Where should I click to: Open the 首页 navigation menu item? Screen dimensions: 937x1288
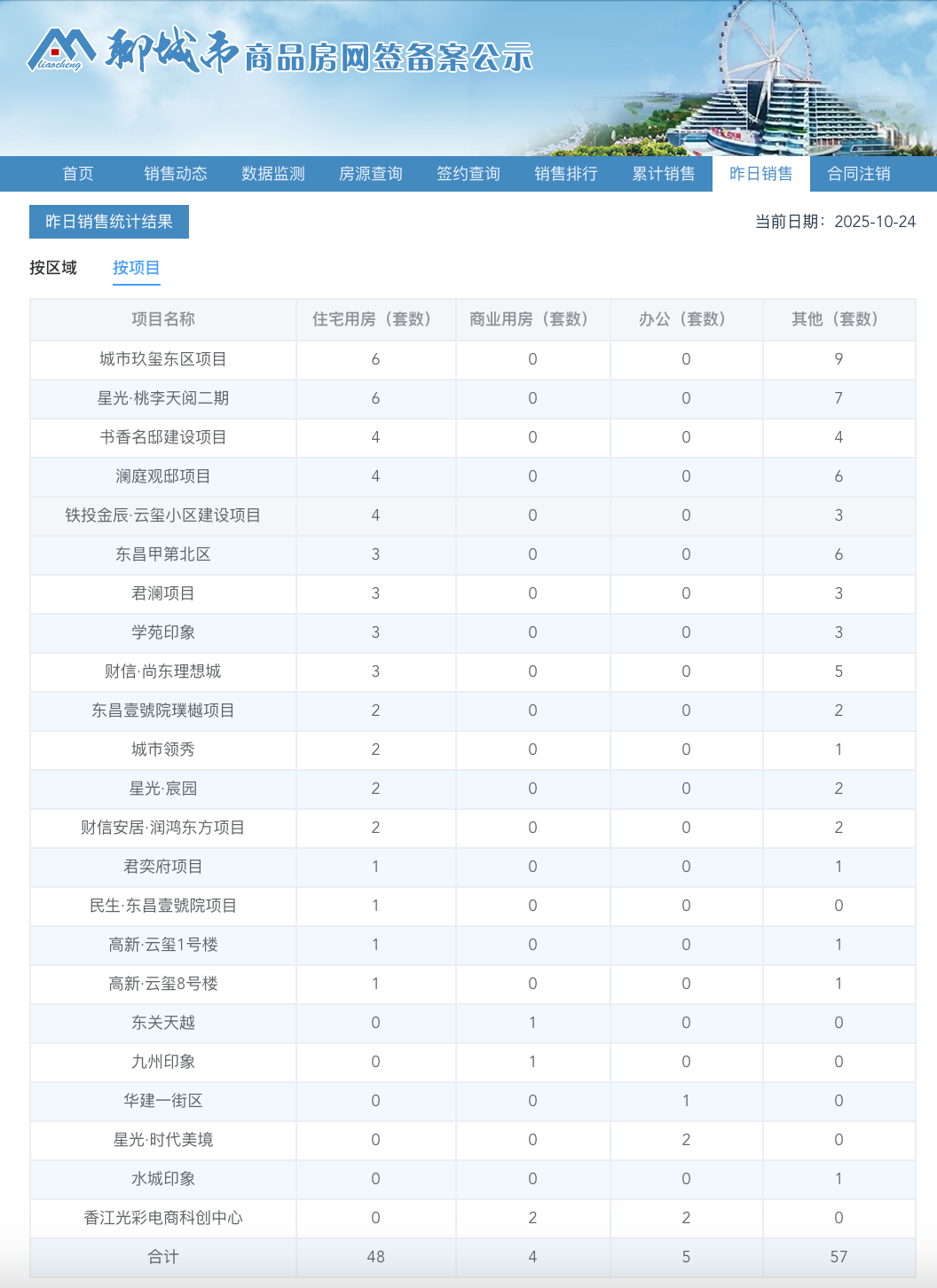pos(78,174)
